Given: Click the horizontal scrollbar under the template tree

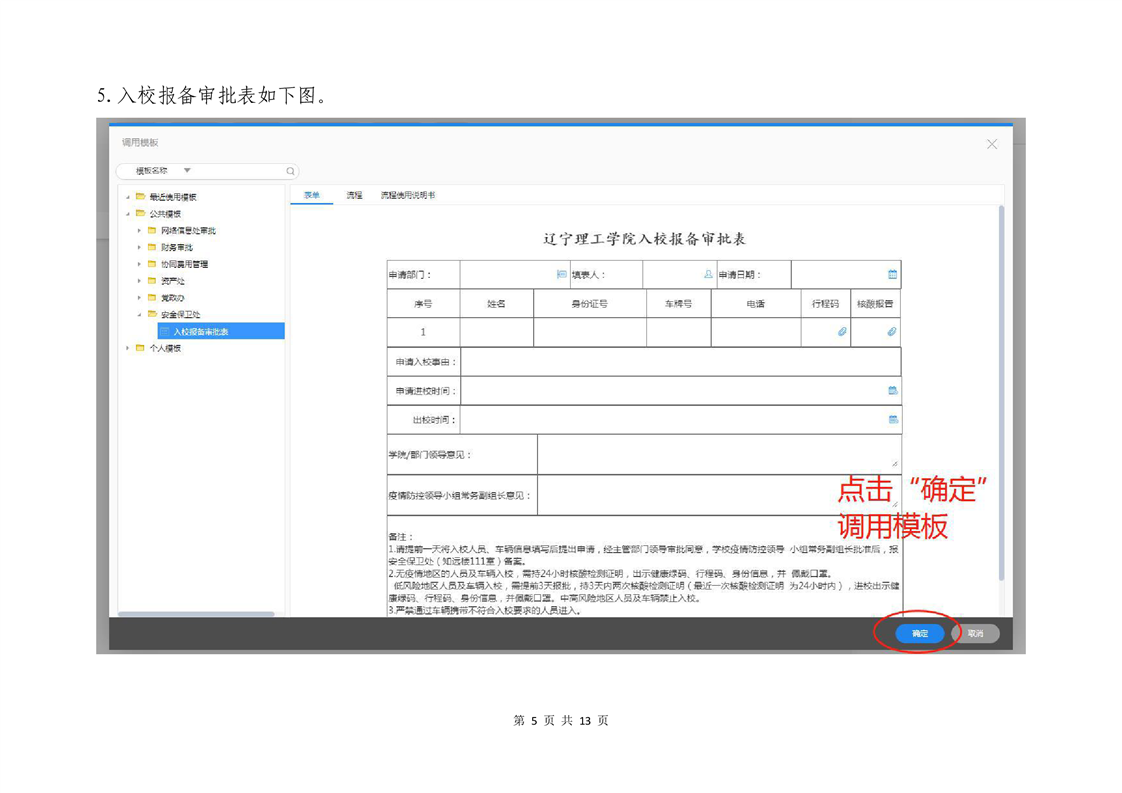Looking at the screenshot, I should point(196,613).
